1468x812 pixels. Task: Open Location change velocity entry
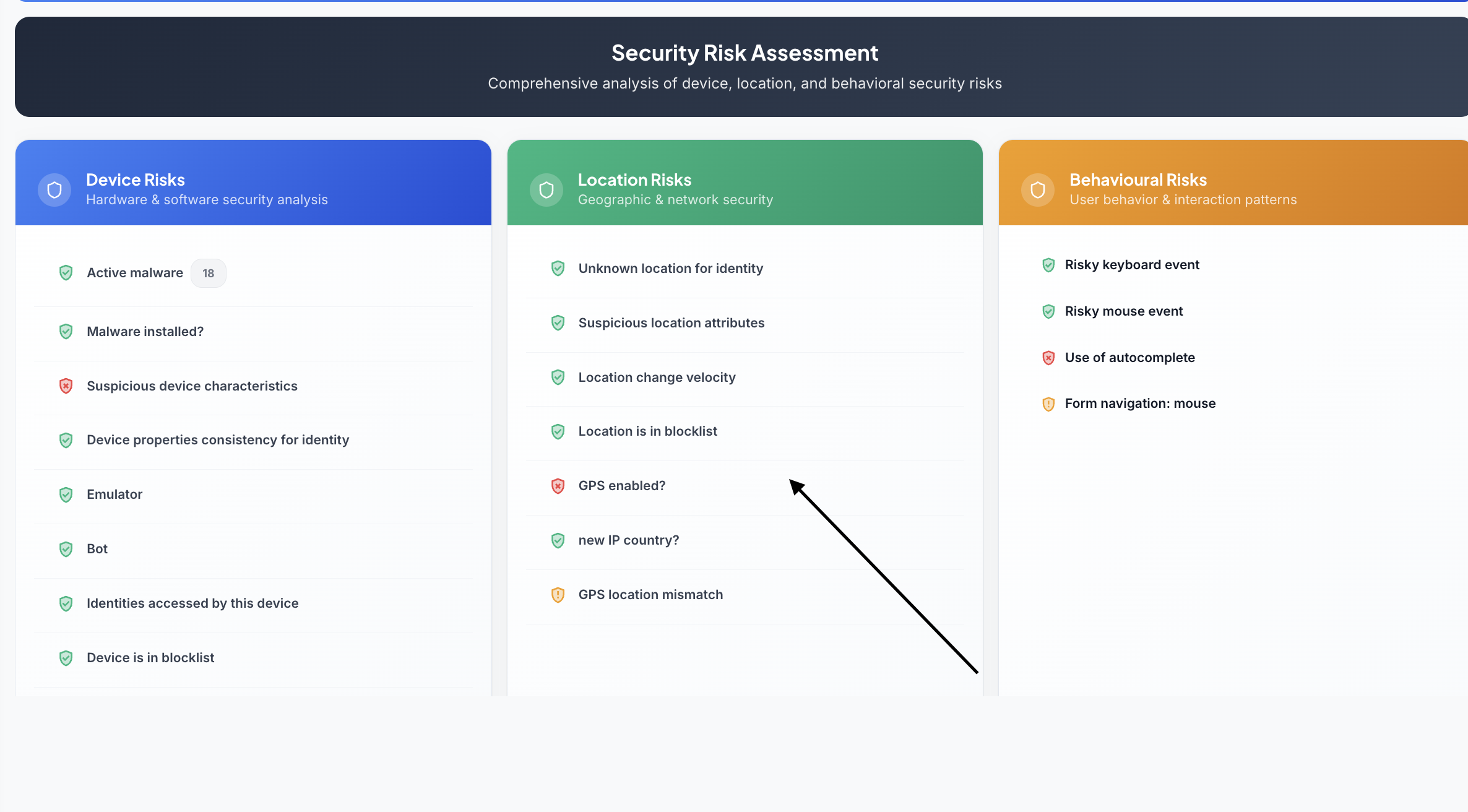point(745,378)
